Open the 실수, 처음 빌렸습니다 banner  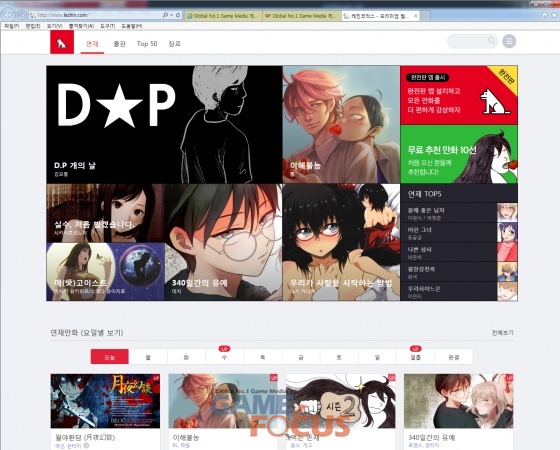[105, 213]
